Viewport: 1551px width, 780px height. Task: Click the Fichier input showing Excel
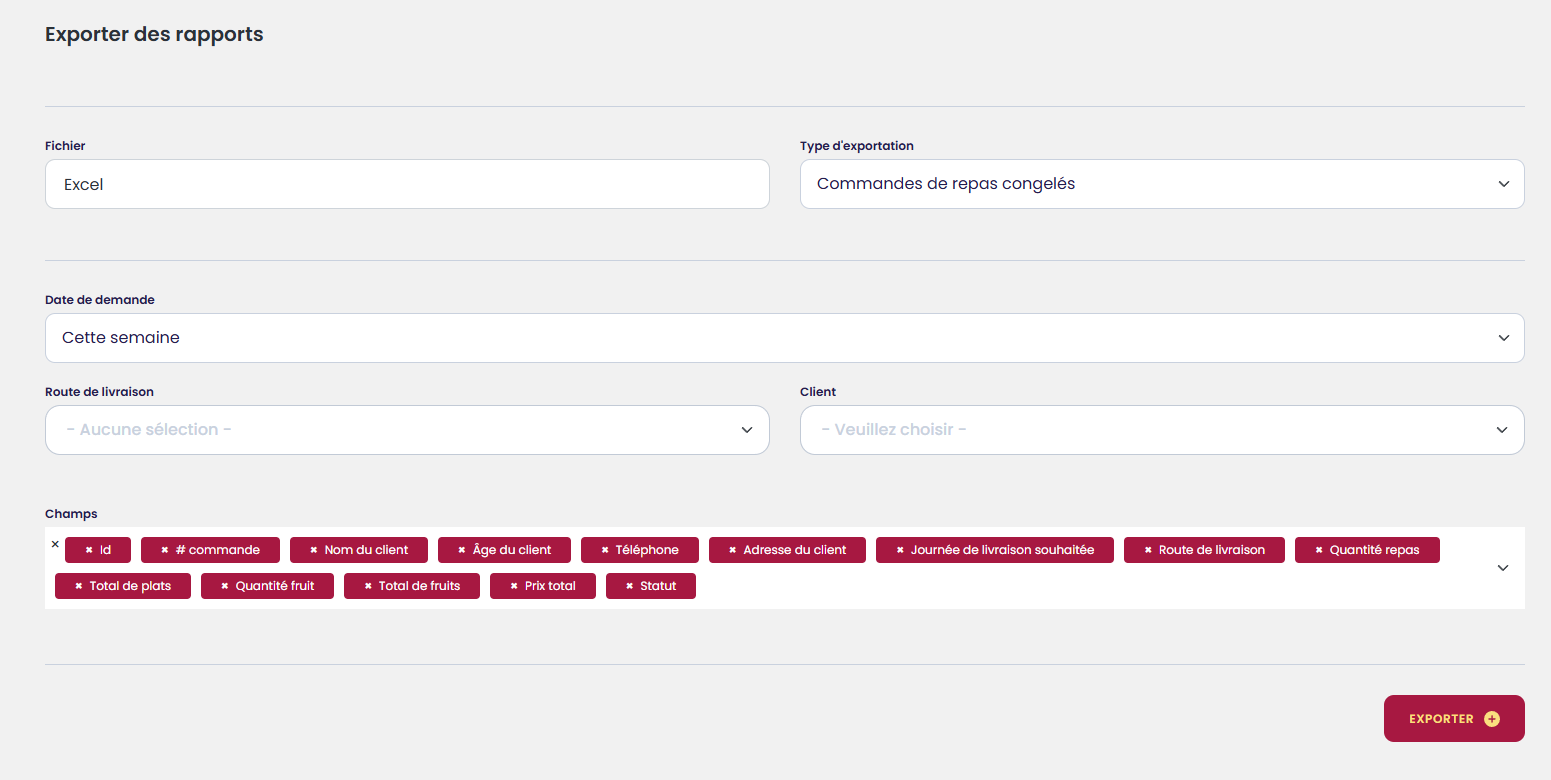[x=407, y=184]
